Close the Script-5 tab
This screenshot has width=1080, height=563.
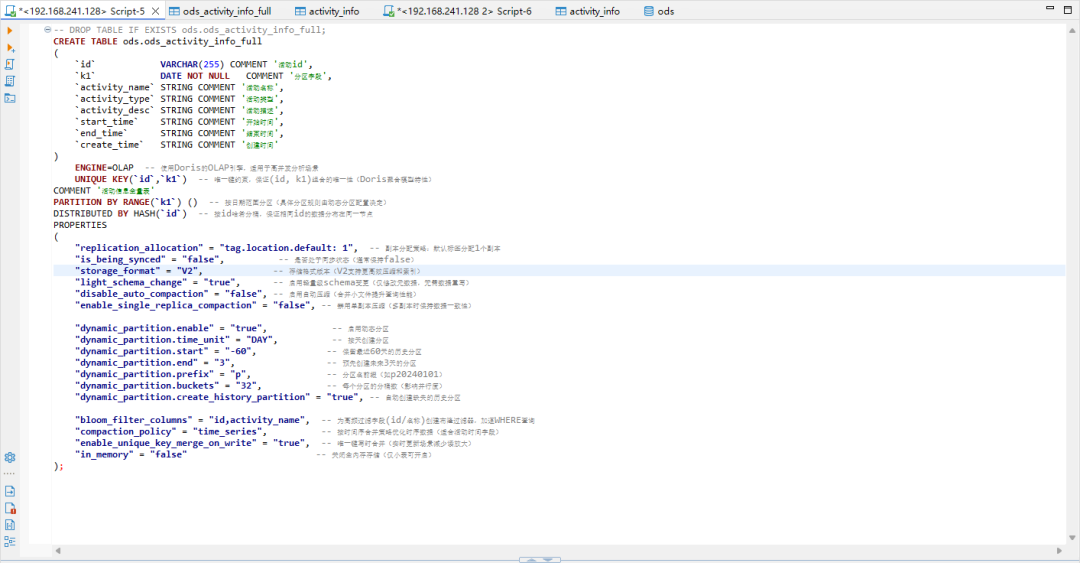156,11
